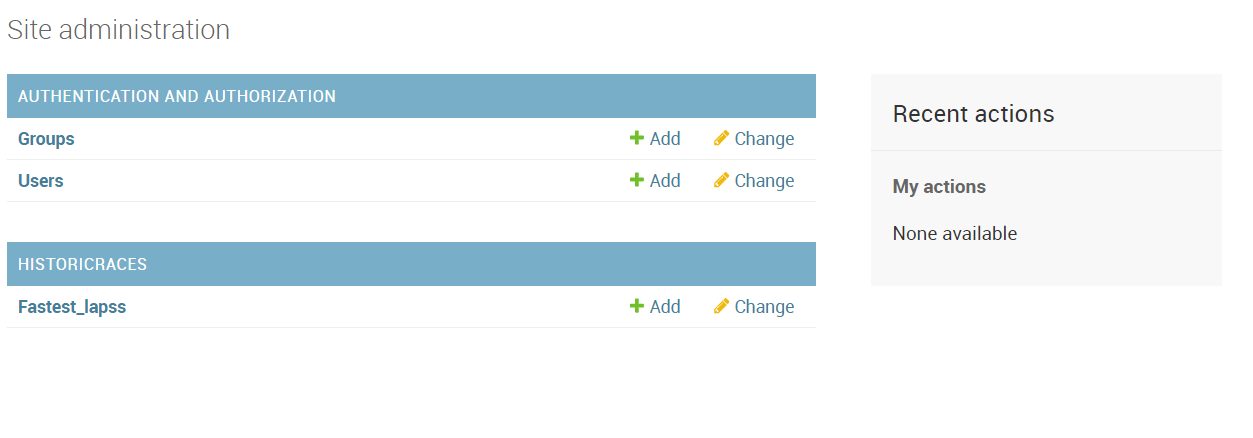
Task: Click the green plus icon for Groups
Action: tap(636, 138)
